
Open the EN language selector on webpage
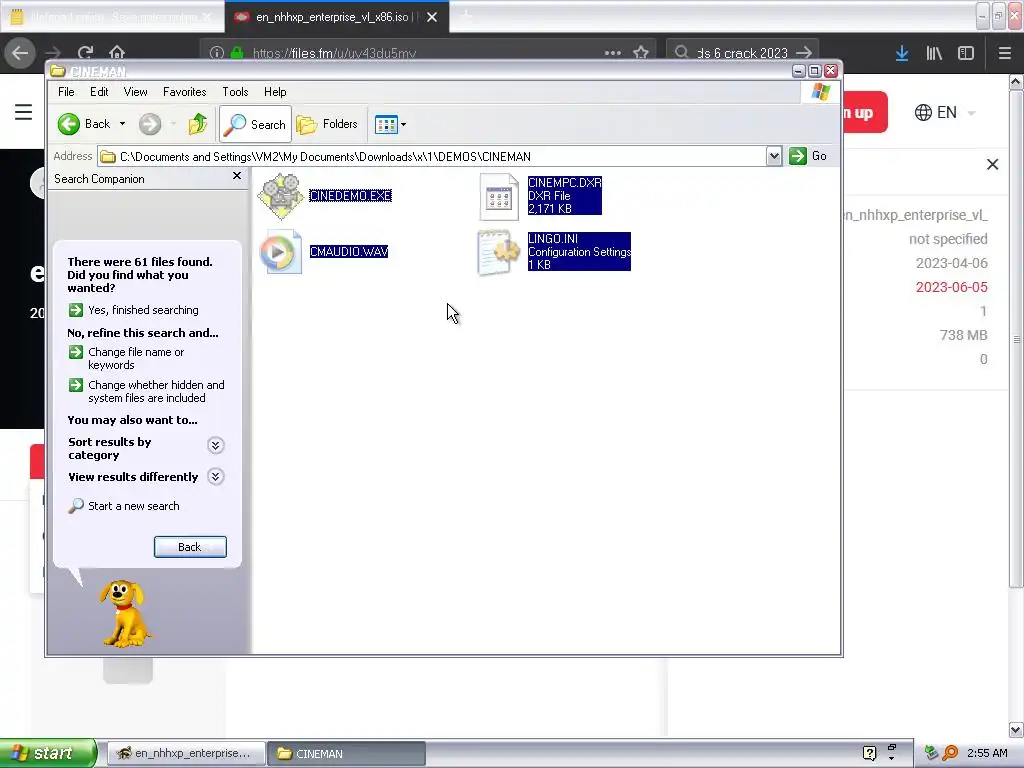945,112
